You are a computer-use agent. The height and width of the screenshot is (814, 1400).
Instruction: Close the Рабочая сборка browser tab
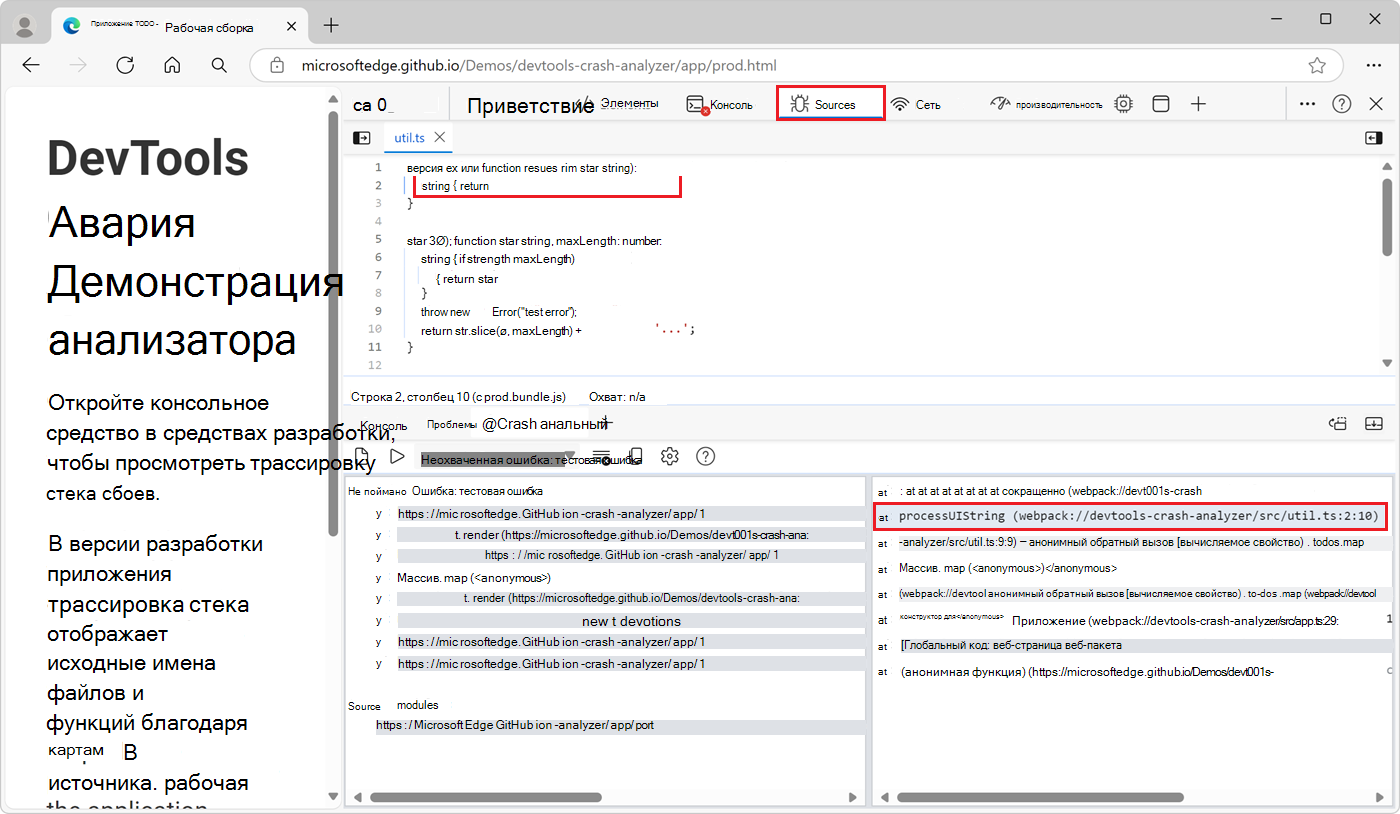[290, 25]
